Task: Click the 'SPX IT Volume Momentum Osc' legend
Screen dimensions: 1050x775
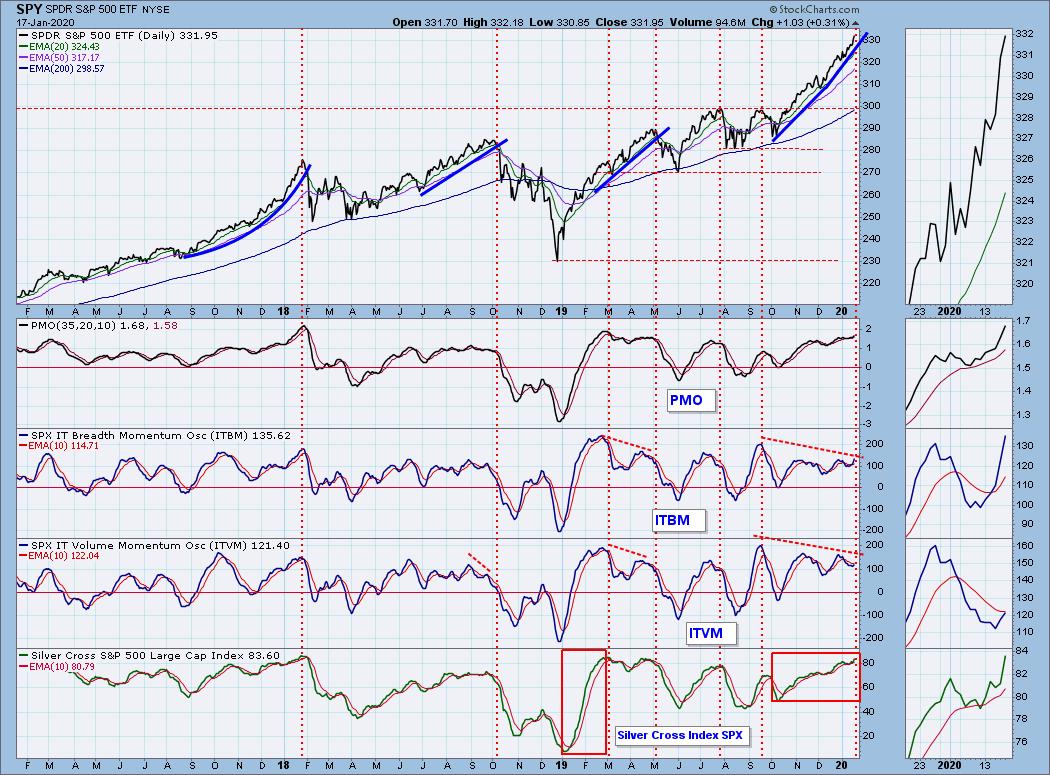Action: [x=155, y=546]
